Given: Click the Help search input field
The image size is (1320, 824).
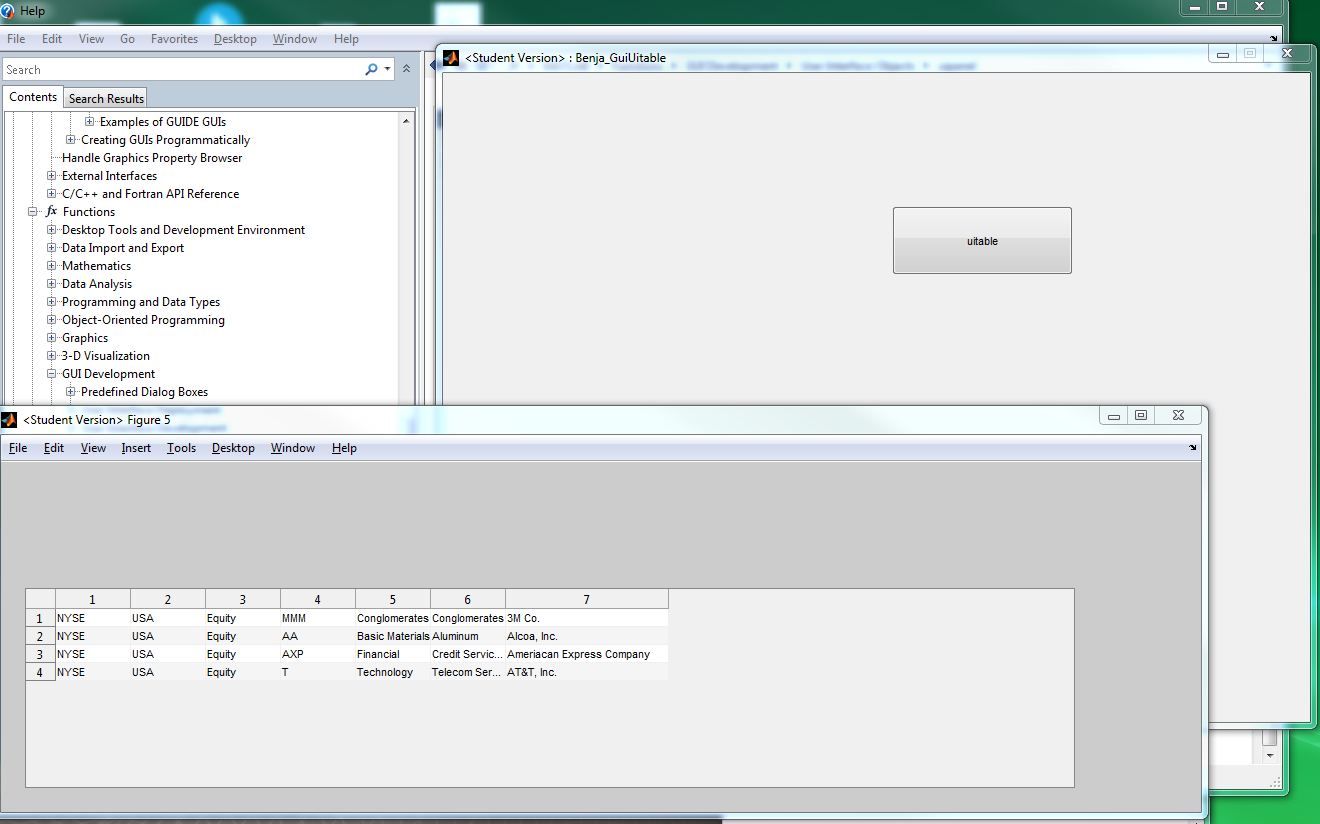Looking at the screenshot, I should coord(180,70).
